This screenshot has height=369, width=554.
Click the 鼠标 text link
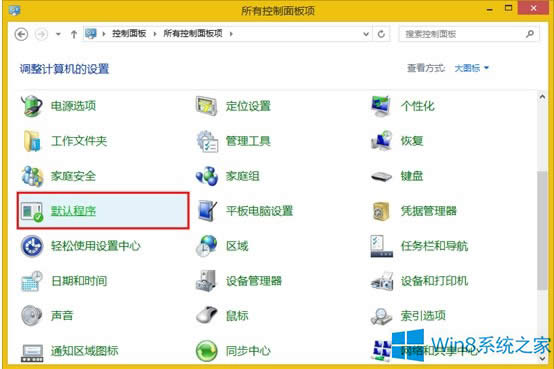click(x=237, y=316)
